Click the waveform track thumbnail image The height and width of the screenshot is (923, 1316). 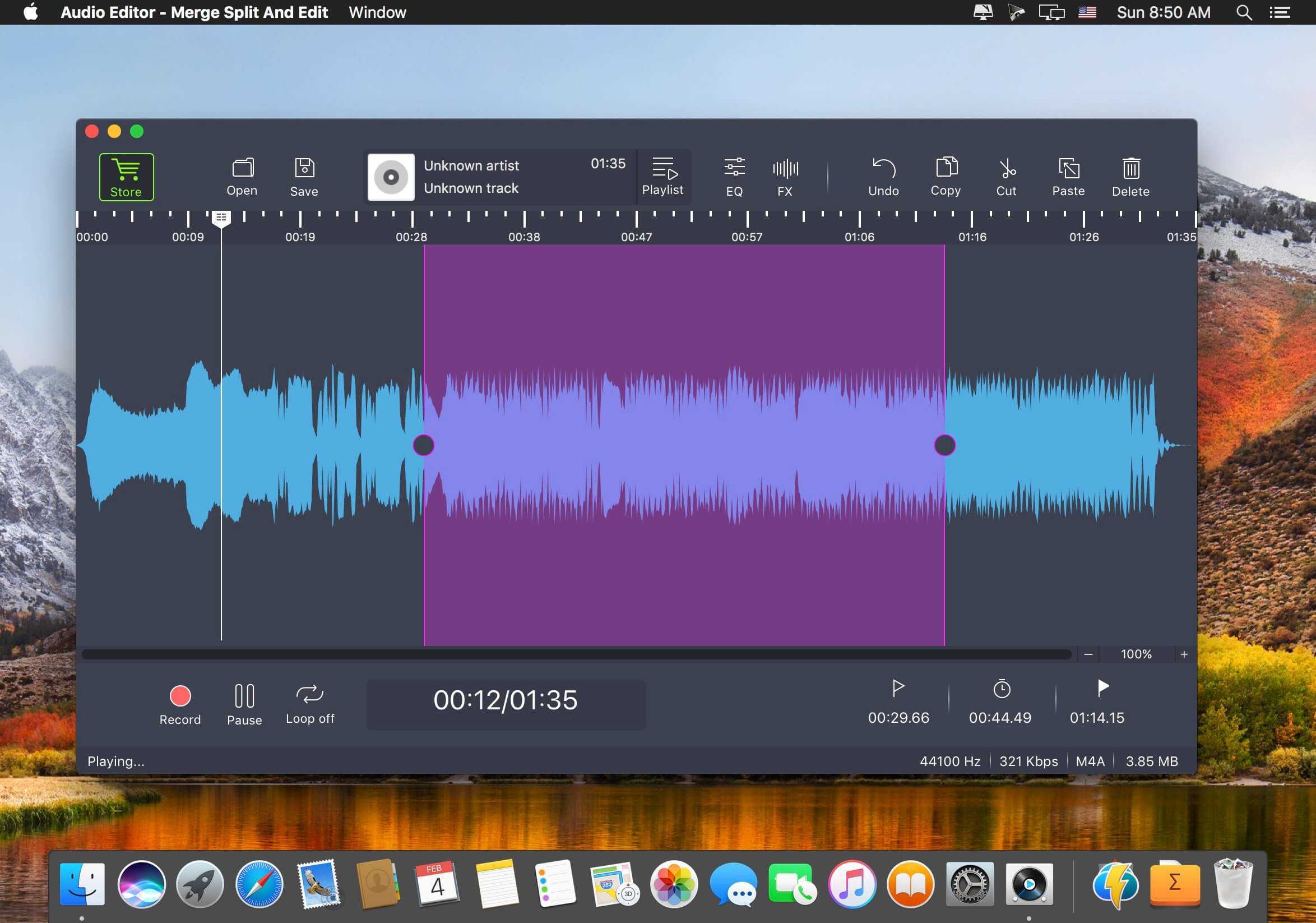(x=390, y=176)
